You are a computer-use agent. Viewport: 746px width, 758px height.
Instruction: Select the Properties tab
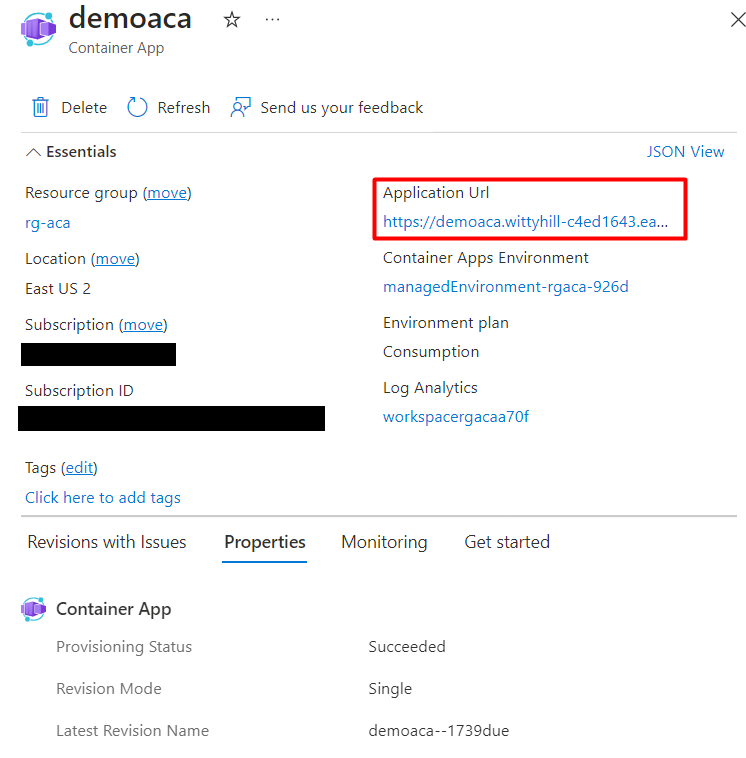[x=264, y=542]
